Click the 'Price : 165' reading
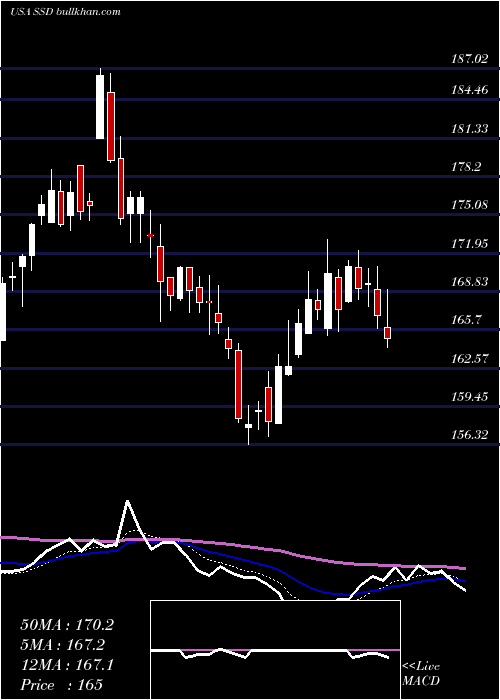 pyautogui.click(x=61, y=685)
